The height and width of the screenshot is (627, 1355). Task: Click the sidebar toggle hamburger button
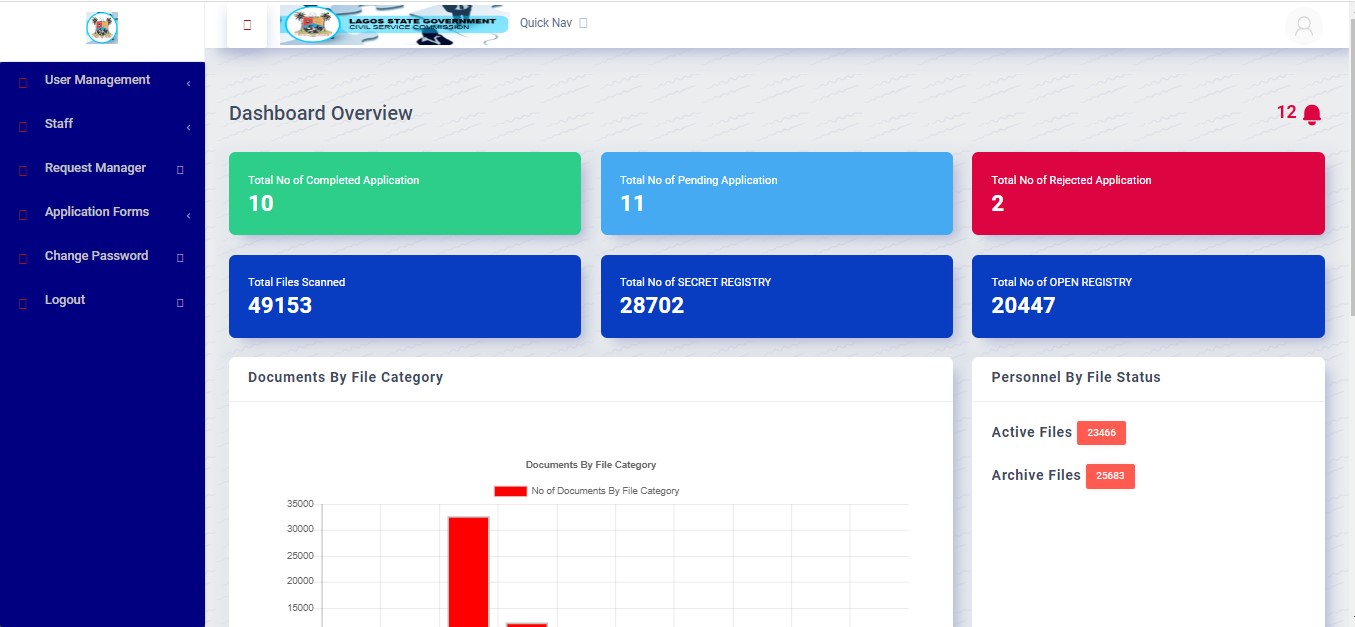[247, 25]
